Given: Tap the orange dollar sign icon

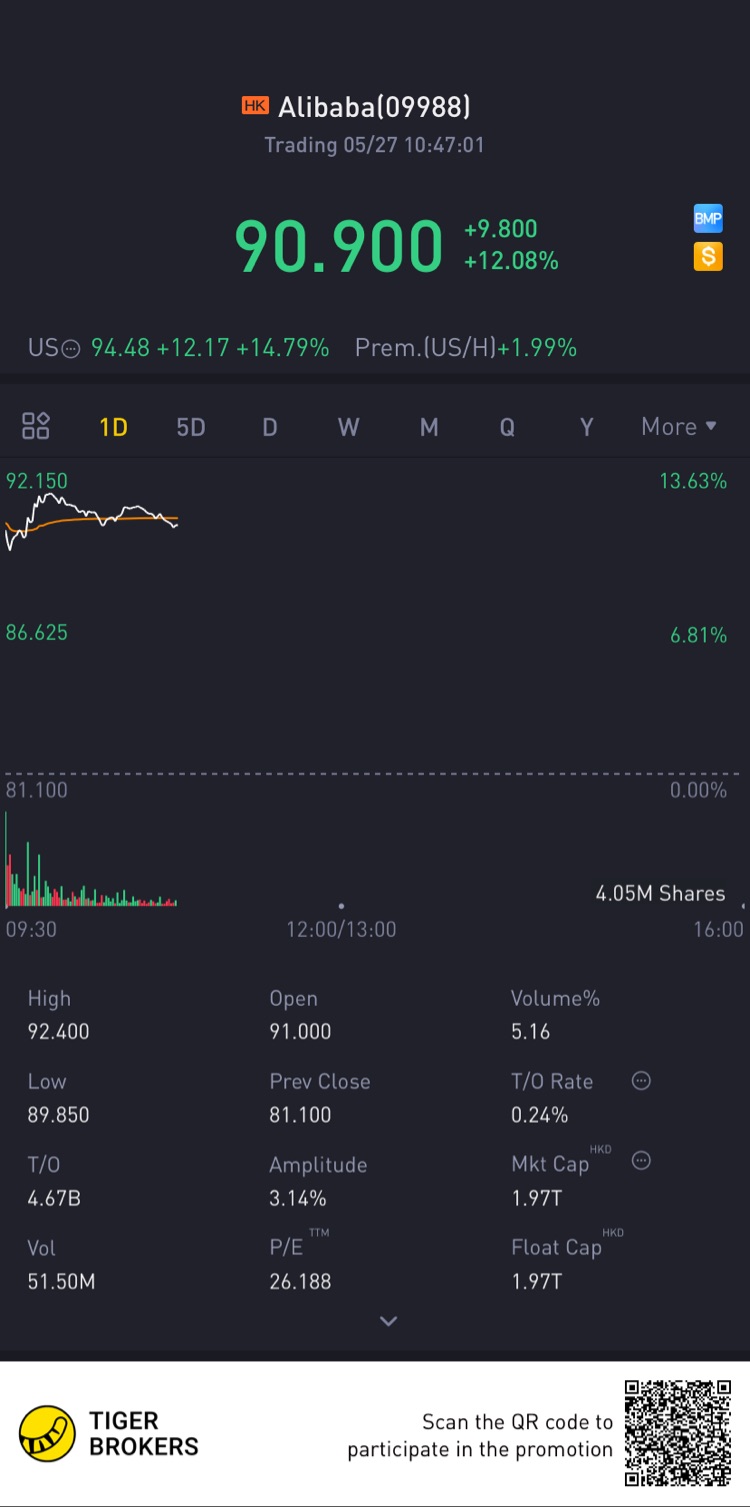Looking at the screenshot, I should click(708, 256).
